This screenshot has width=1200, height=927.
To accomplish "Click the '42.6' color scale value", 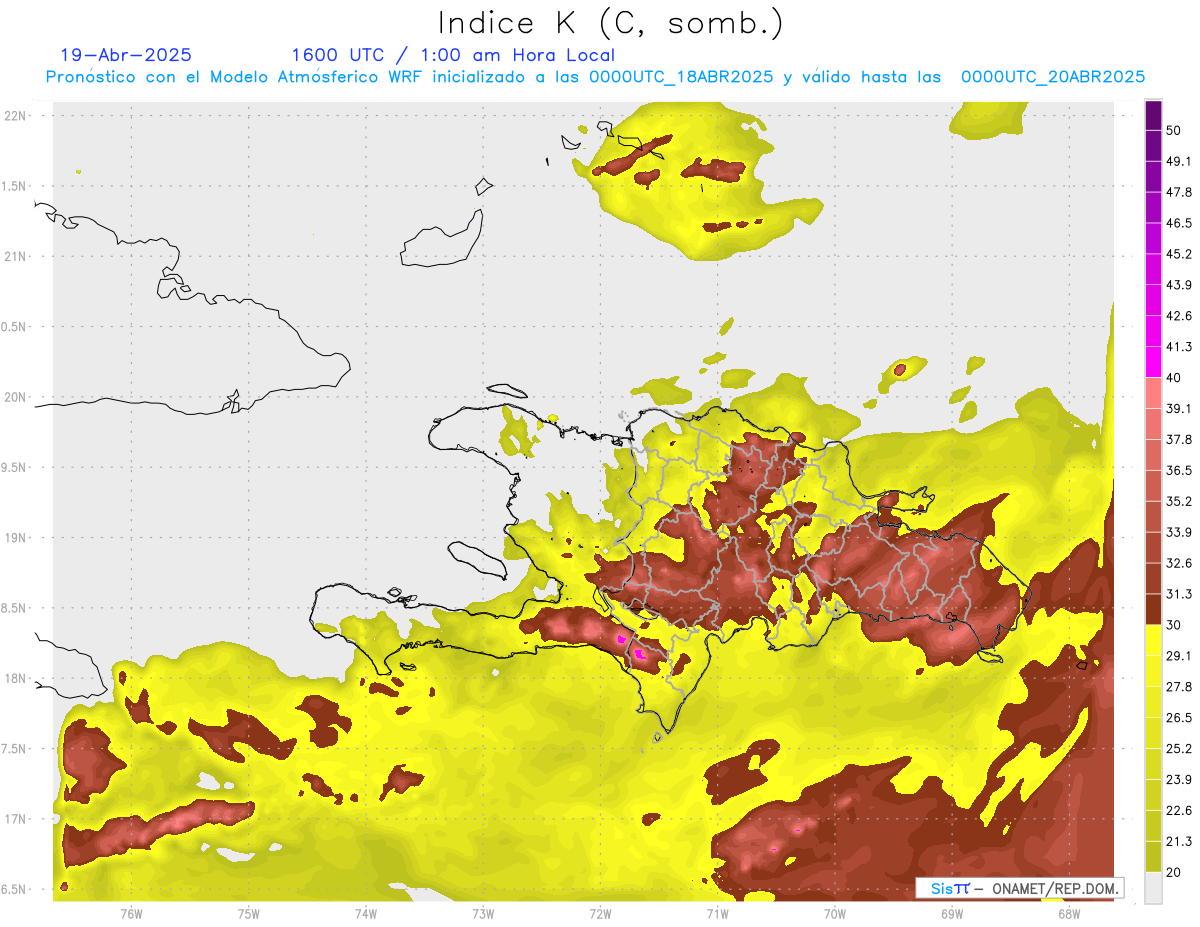I will (x=1180, y=316).
